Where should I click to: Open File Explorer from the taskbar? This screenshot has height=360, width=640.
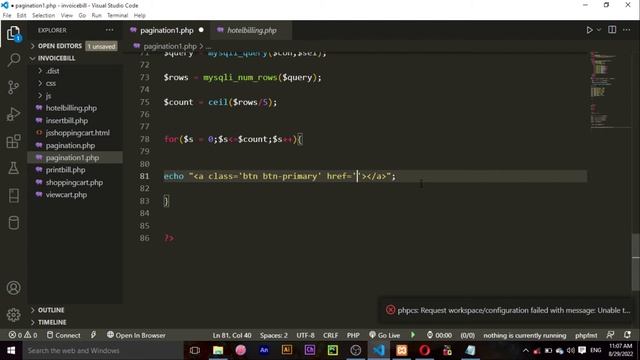[x=218, y=350]
